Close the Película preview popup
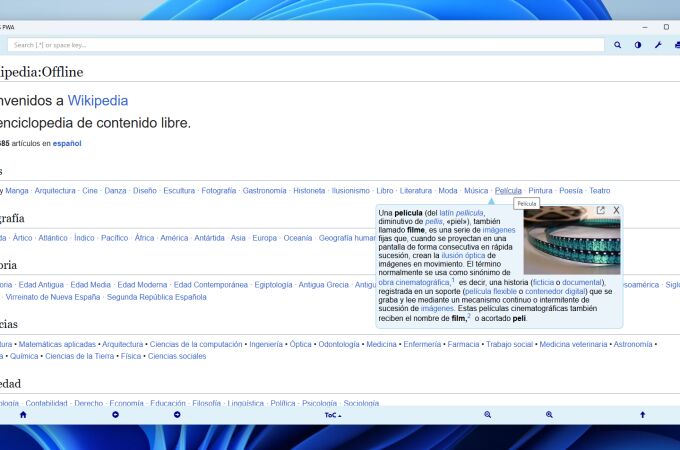Screen dimensions: 680x450 pos(616,210)
